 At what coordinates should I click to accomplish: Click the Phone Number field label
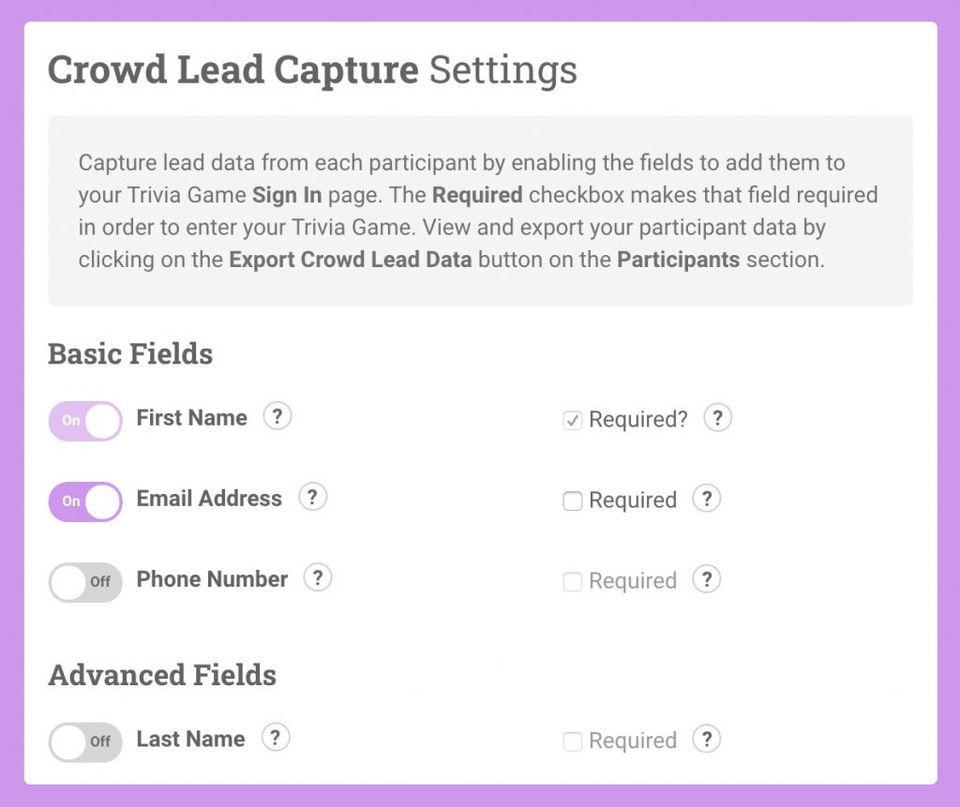pyautogui.click(x=212, y=579)
